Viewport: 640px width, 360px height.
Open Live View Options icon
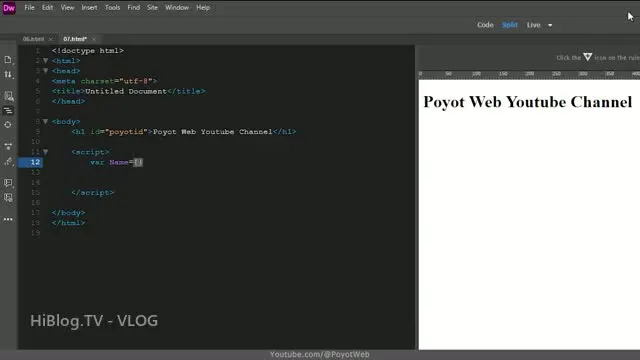(x=8, y=96)
